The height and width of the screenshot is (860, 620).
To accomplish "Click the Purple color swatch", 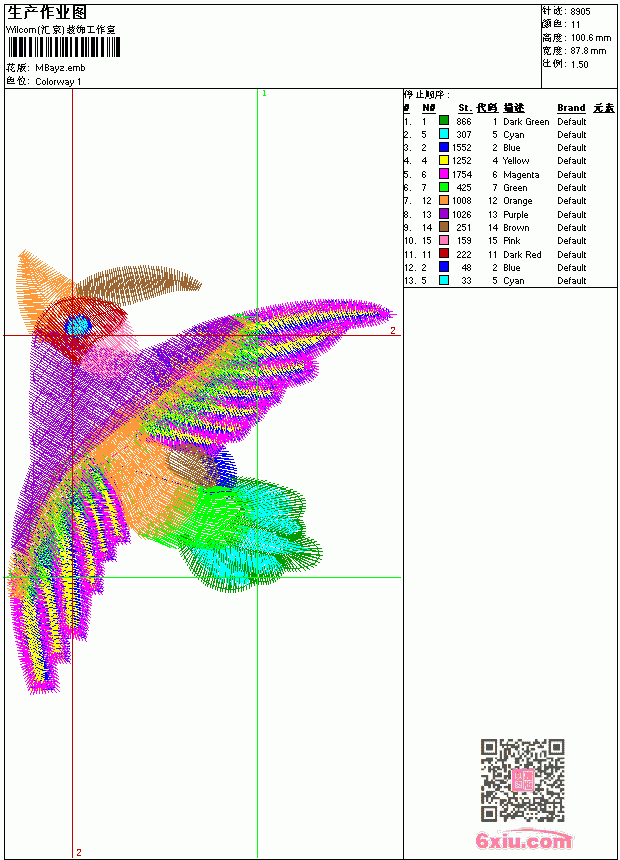I will coord(444,214).
